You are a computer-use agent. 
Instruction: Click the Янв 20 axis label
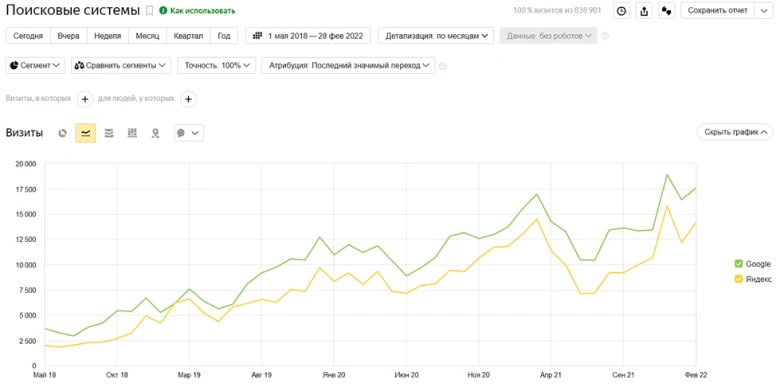(x=334, y=375)
